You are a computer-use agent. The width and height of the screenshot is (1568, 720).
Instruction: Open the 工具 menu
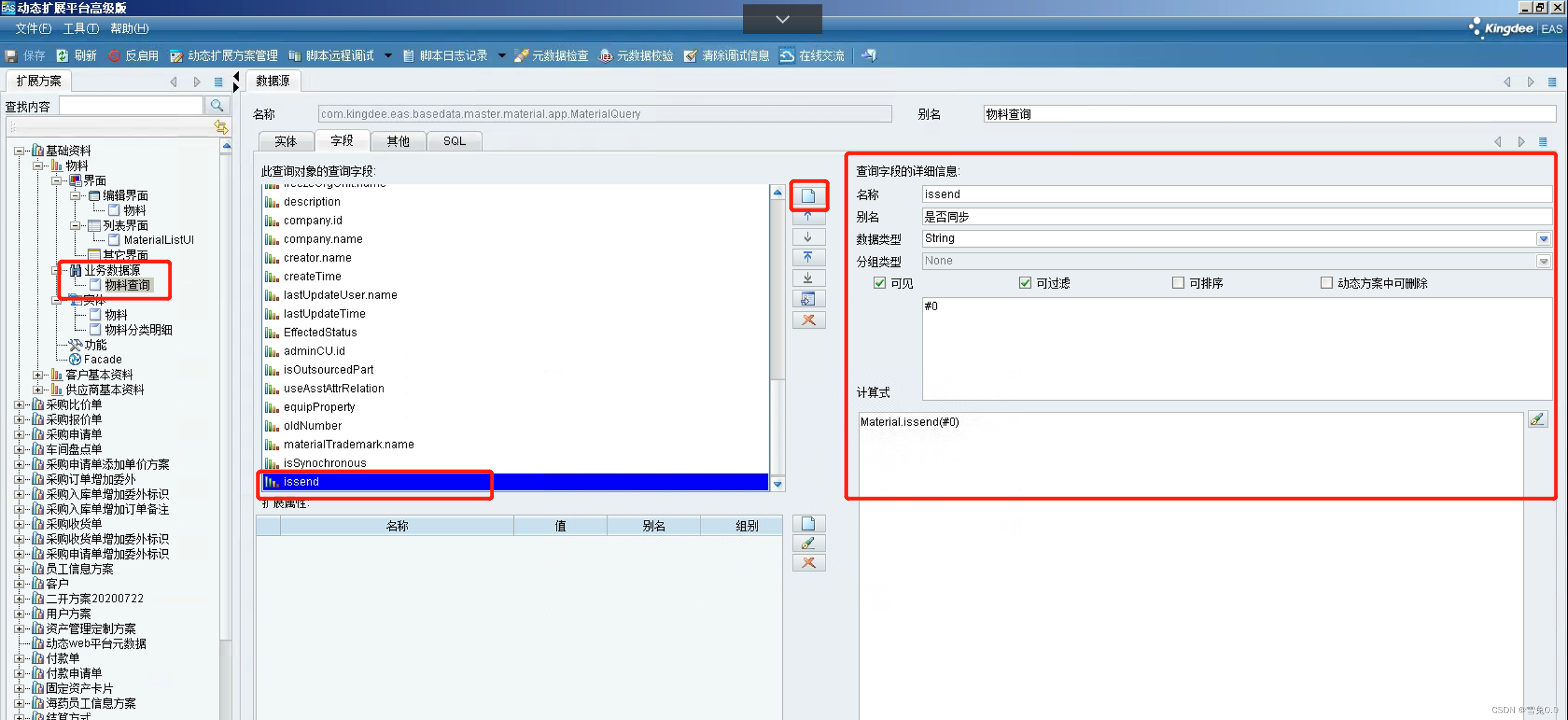coord(81,28)
